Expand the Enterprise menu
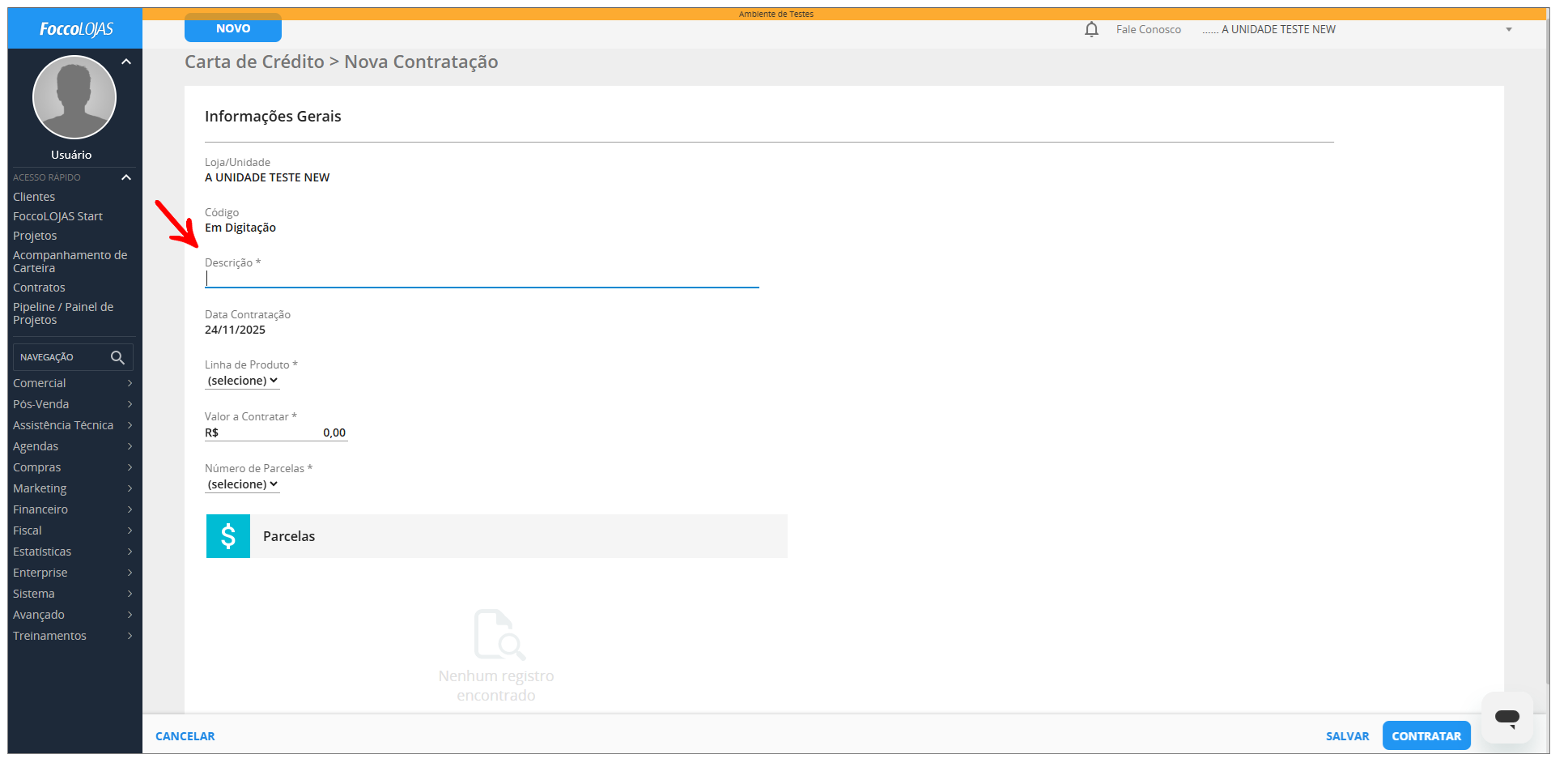This screenshot has height=767, width=1568. click(73, 573)
